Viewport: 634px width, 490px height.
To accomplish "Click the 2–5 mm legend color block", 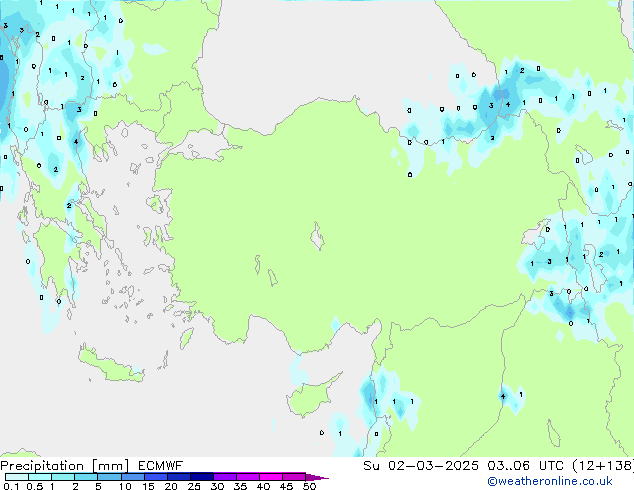I will pos(86,477).
